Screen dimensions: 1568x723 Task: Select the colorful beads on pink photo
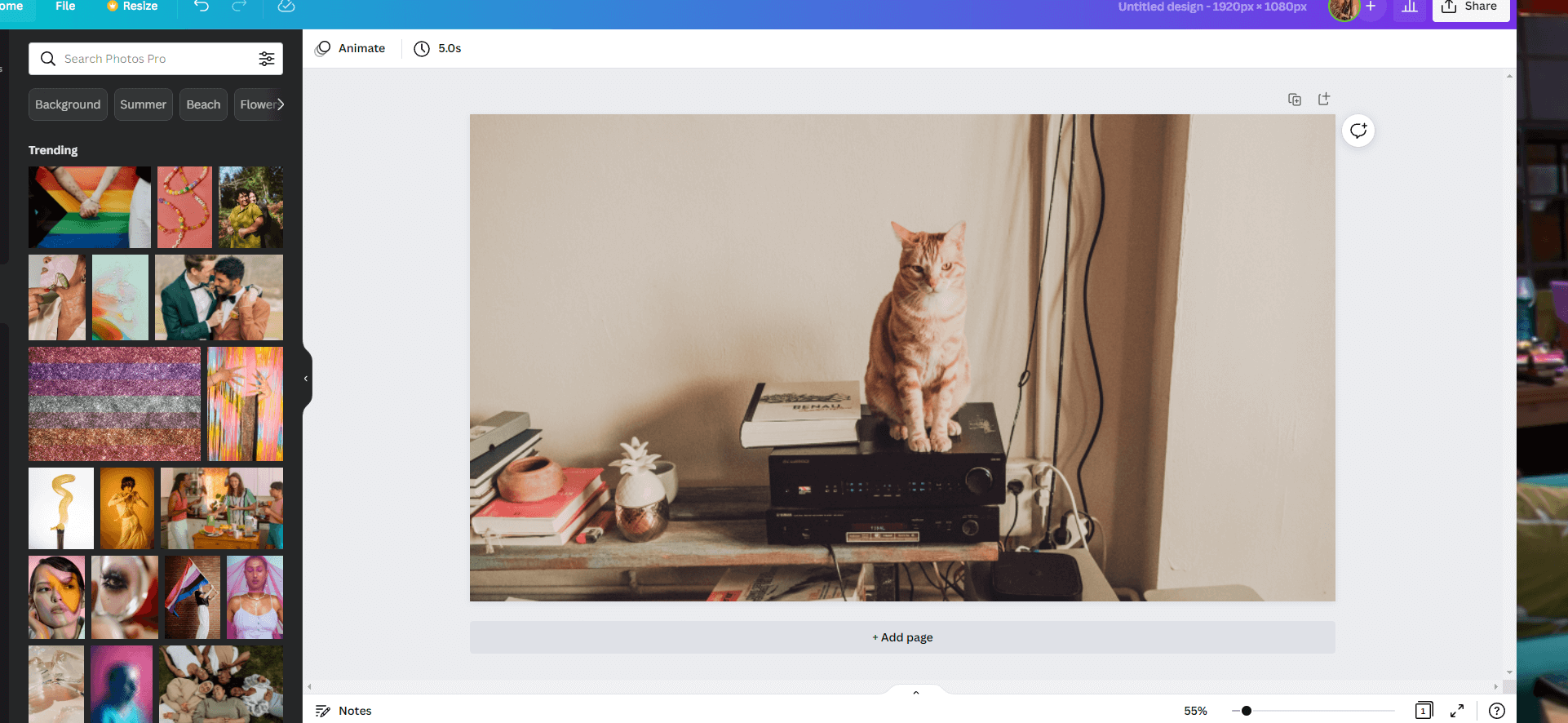pos(184,207)
